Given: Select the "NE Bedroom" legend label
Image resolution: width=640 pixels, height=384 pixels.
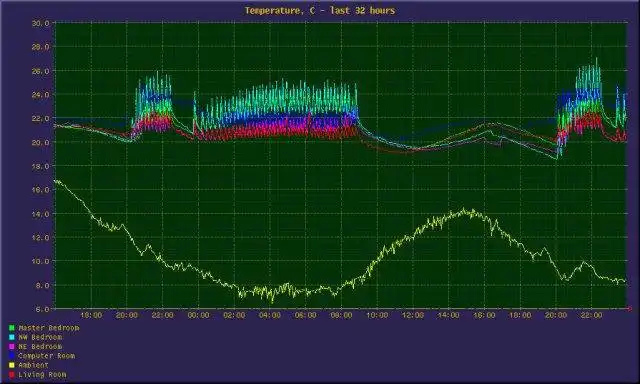Looking at the screenshot, I should [x=40, y=346].
